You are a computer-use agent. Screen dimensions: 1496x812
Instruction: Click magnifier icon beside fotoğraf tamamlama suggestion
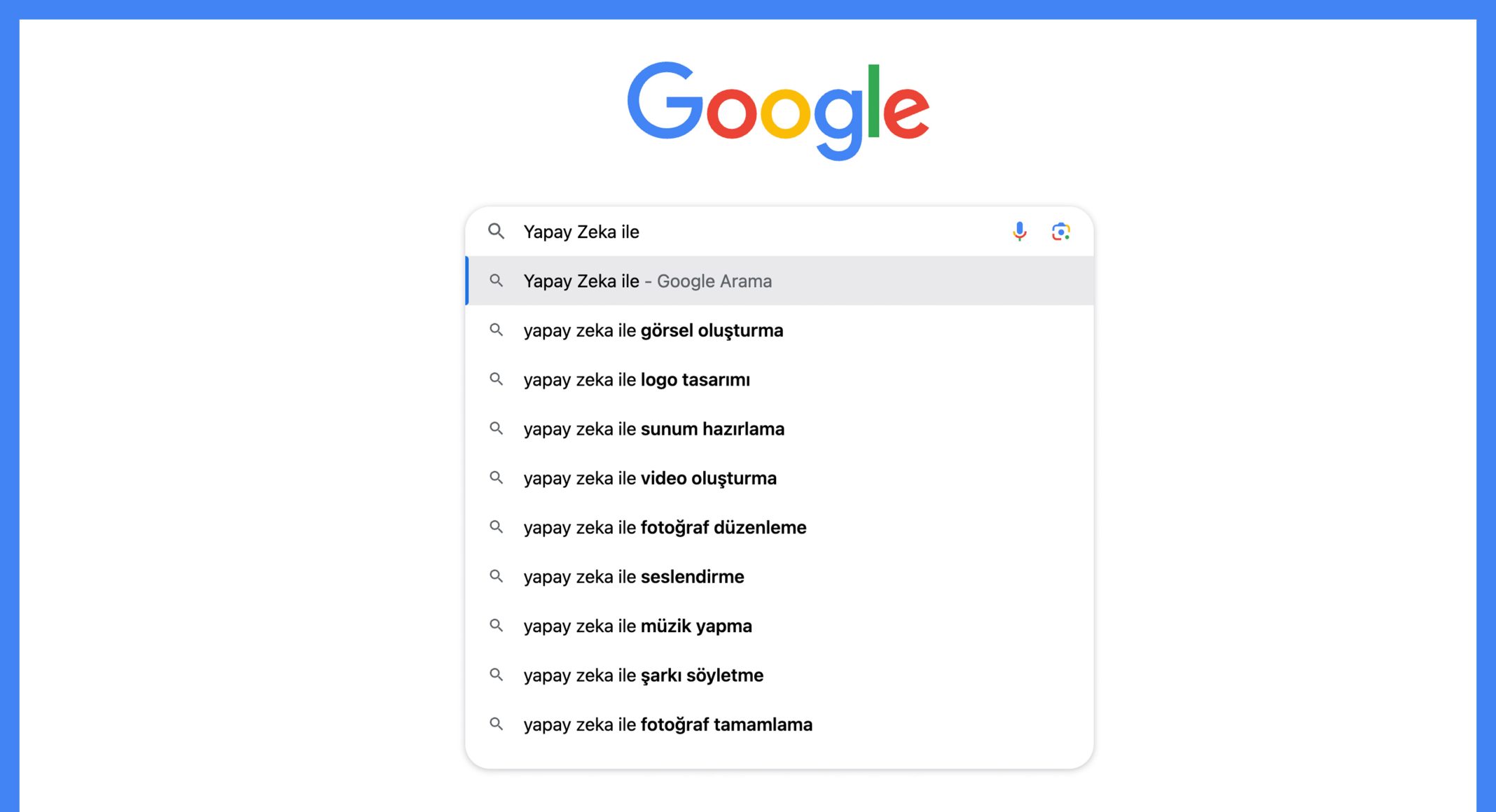point(496,724)
